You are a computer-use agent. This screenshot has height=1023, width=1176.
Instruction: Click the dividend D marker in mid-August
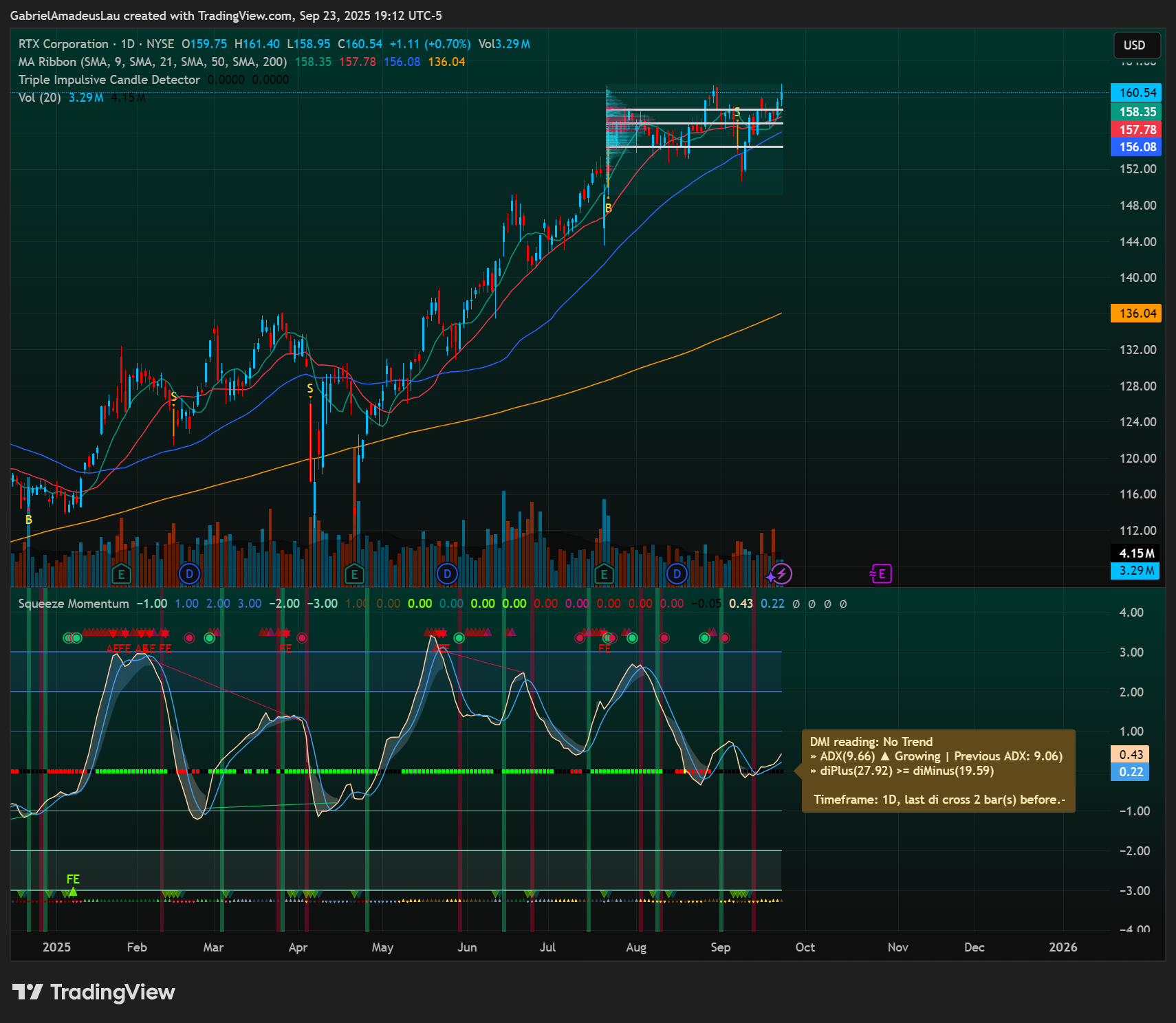coord(677,573)
